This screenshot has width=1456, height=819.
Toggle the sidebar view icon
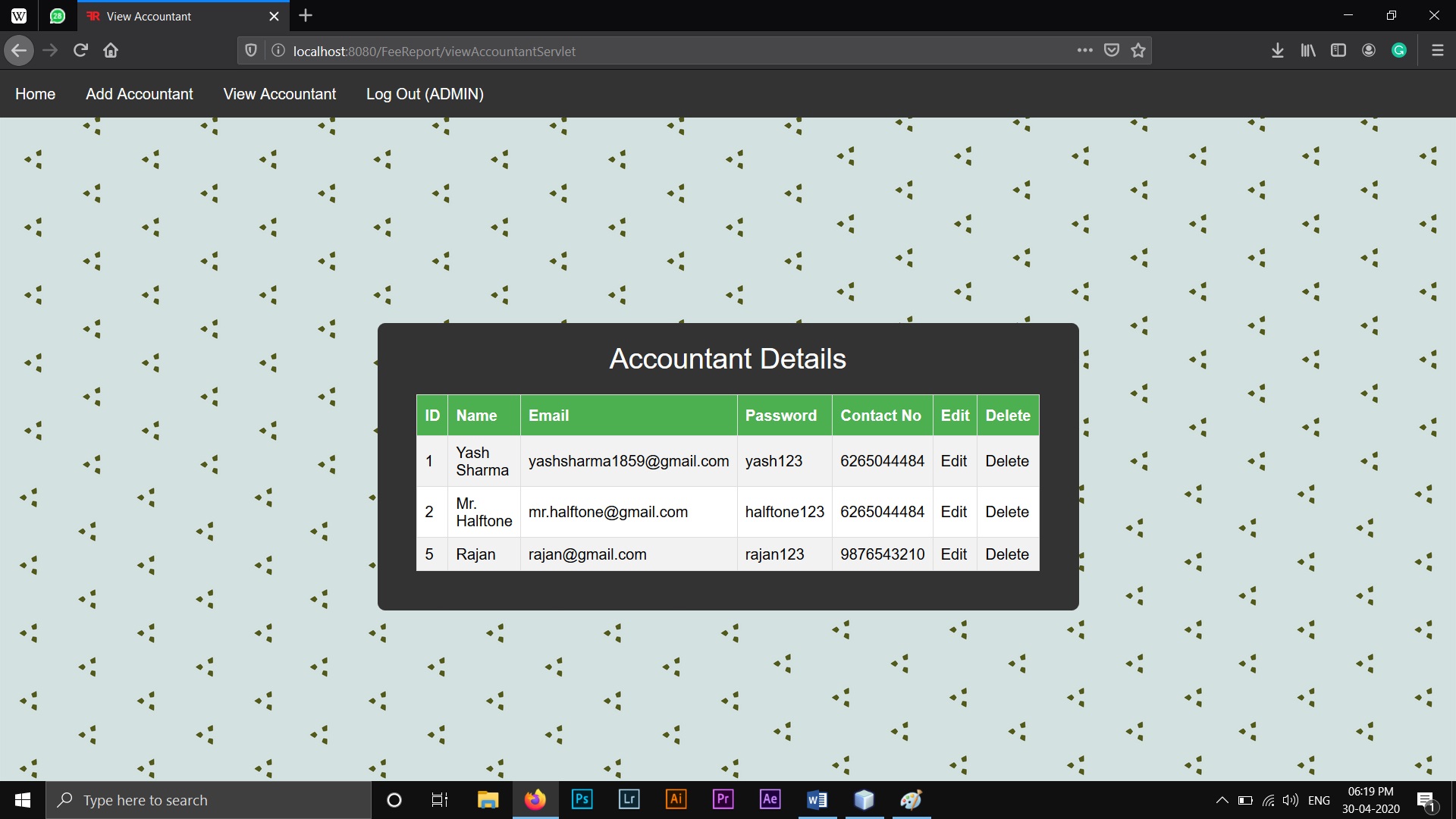[x=1338, y=51]
